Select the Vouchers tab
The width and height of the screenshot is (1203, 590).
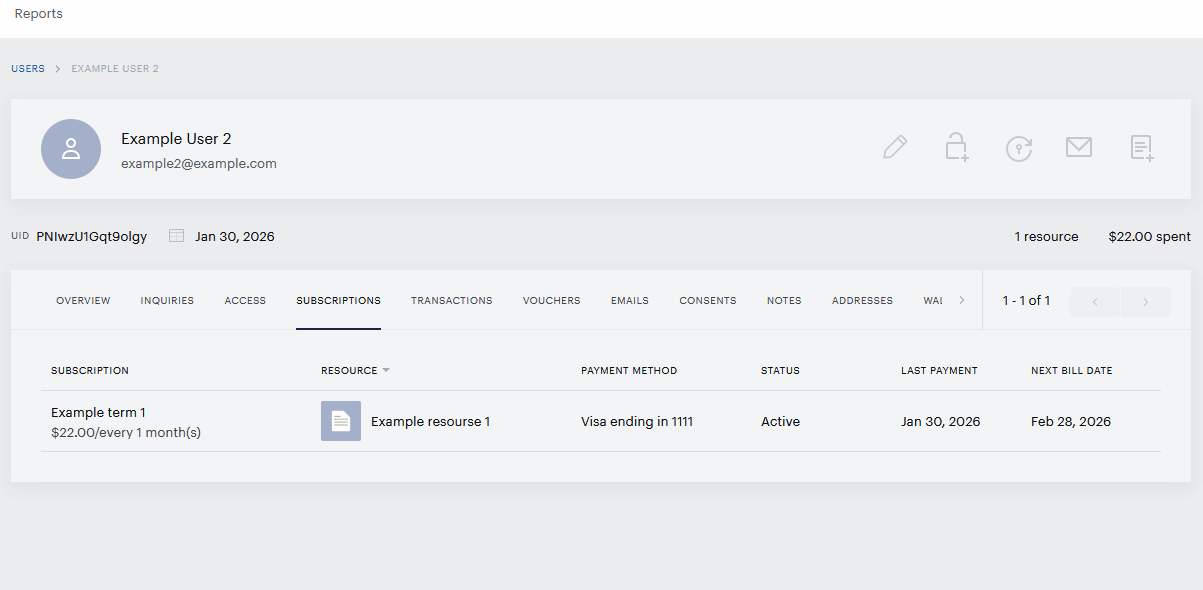(551, 300)
